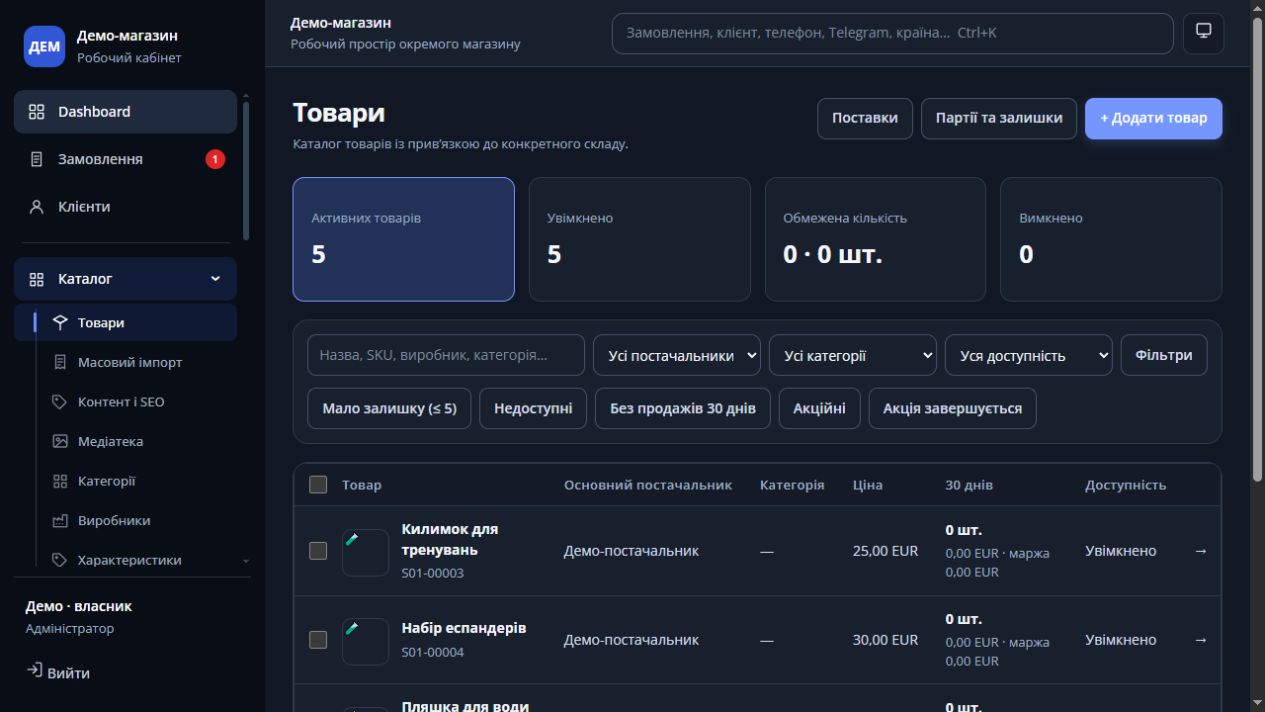Click the Контент і SEO tag icon
This screenshot has width=1265, height=712.
tap(60, 402)
